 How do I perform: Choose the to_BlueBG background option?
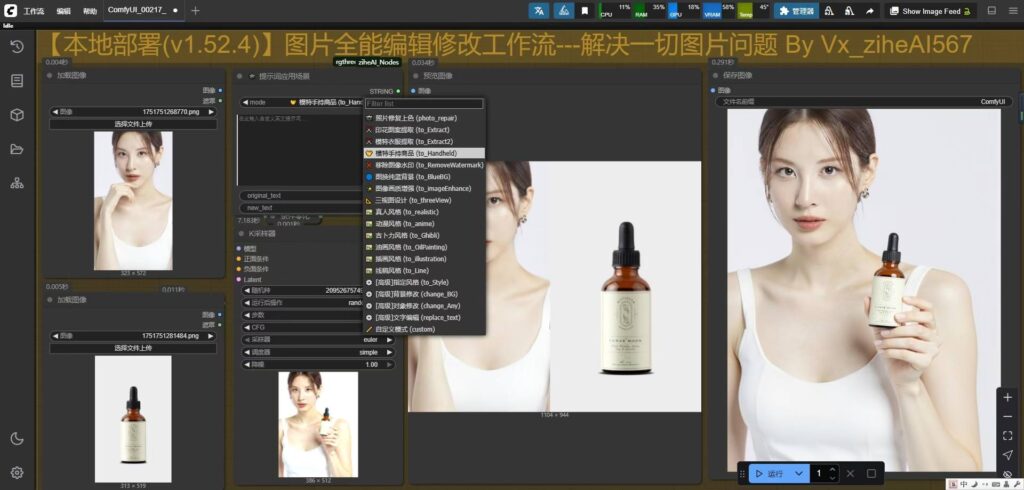[424, 177]
